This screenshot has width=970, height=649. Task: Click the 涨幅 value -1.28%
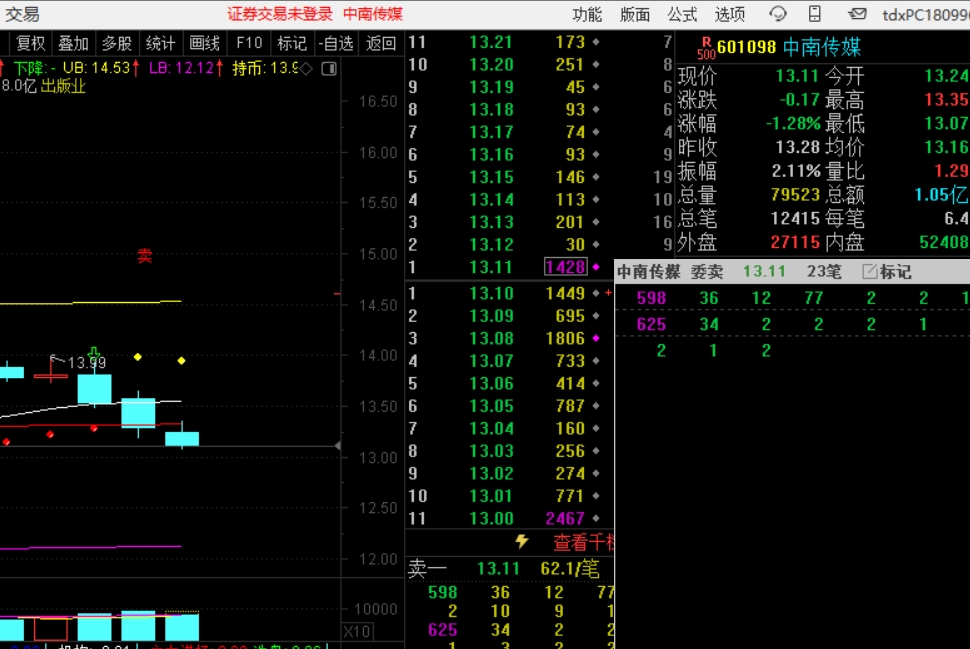(793, 124)
